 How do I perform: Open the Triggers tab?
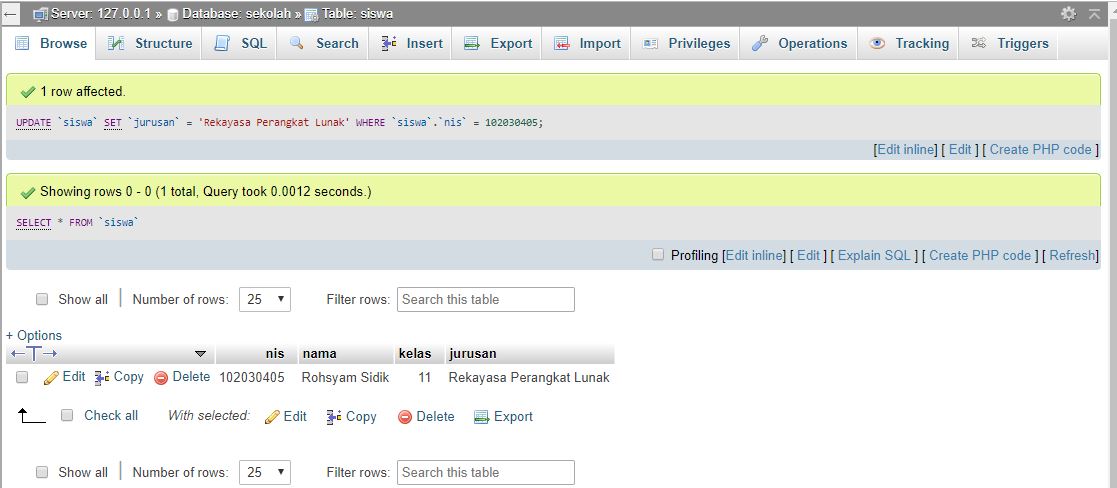[x=1010, y=43]
